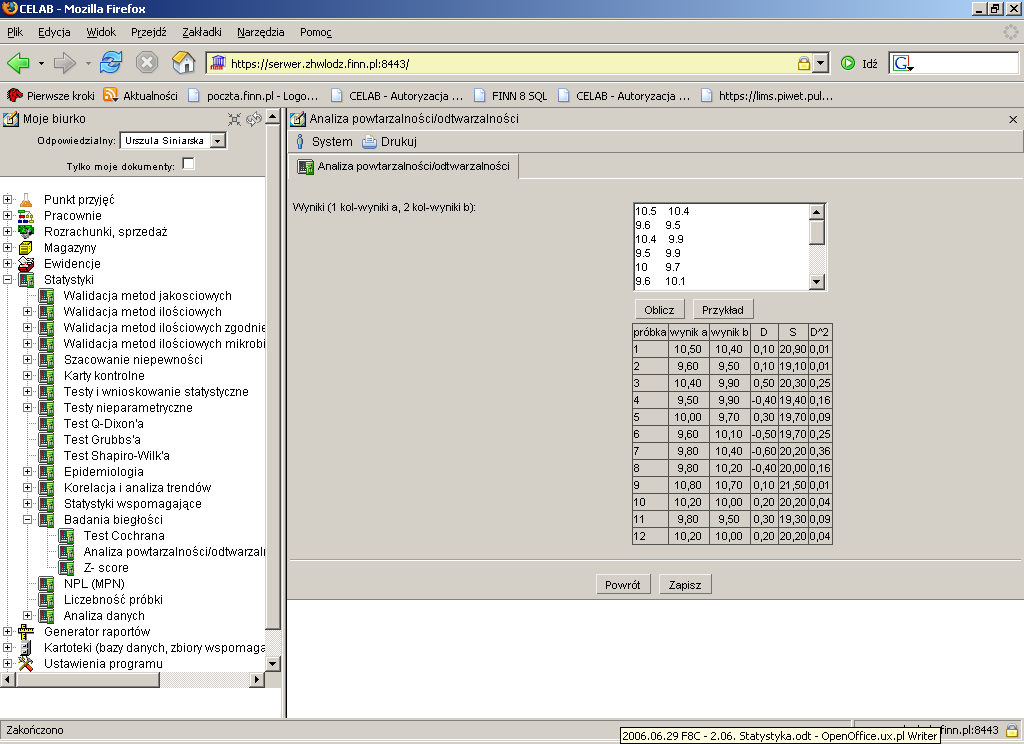Open the Edycja menu

[54, 32]
